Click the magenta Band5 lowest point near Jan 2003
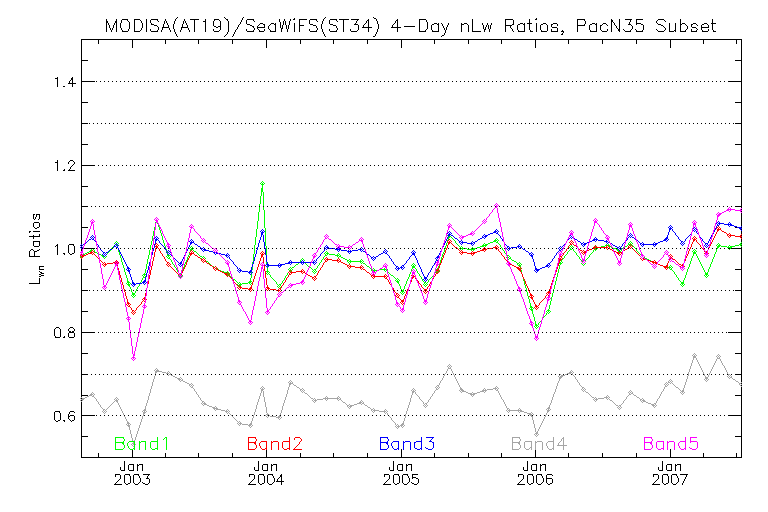 click(133, 359)
